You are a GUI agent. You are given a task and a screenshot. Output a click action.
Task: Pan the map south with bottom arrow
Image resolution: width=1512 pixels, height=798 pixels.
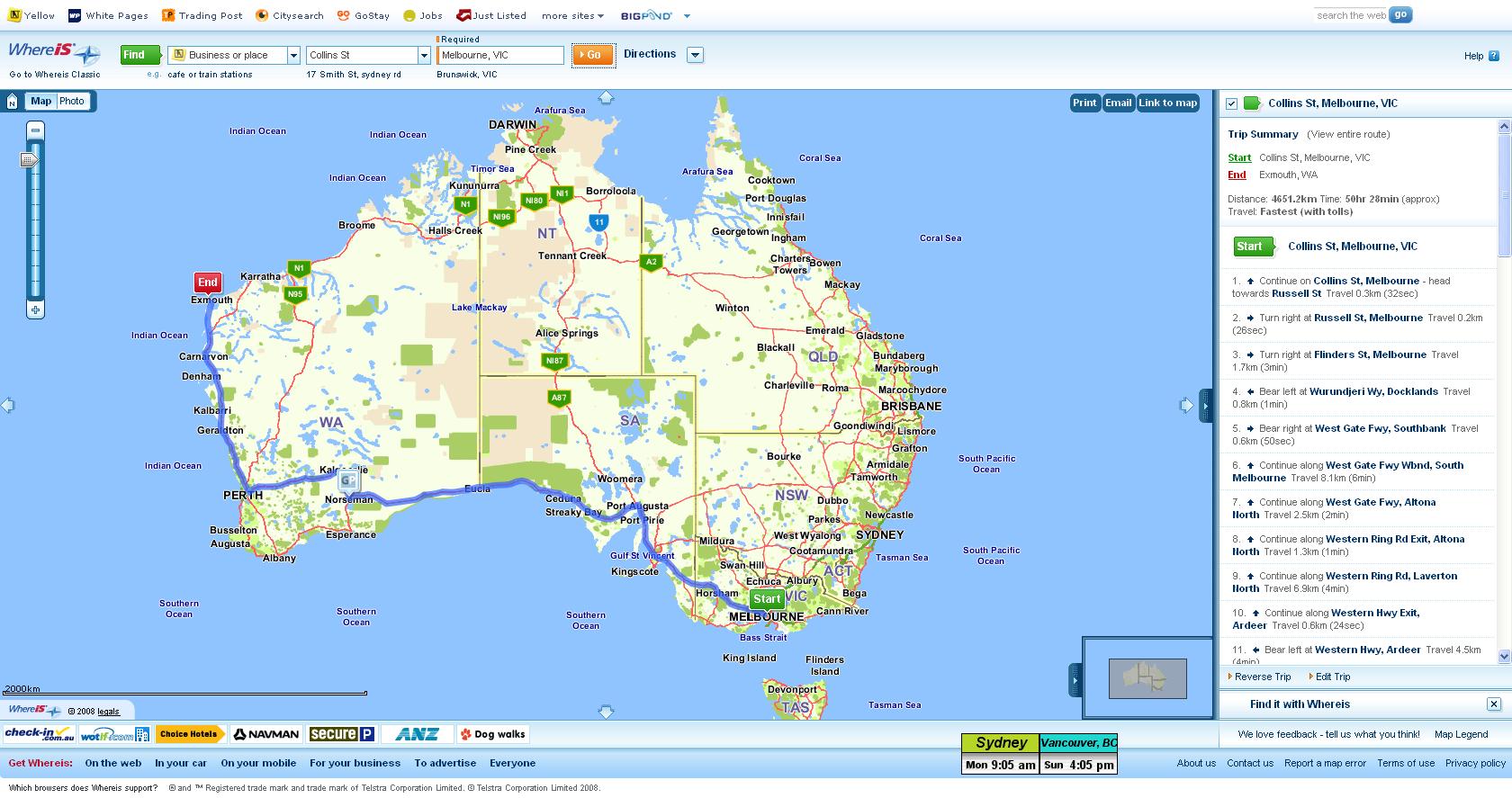(x=606, y=712)
